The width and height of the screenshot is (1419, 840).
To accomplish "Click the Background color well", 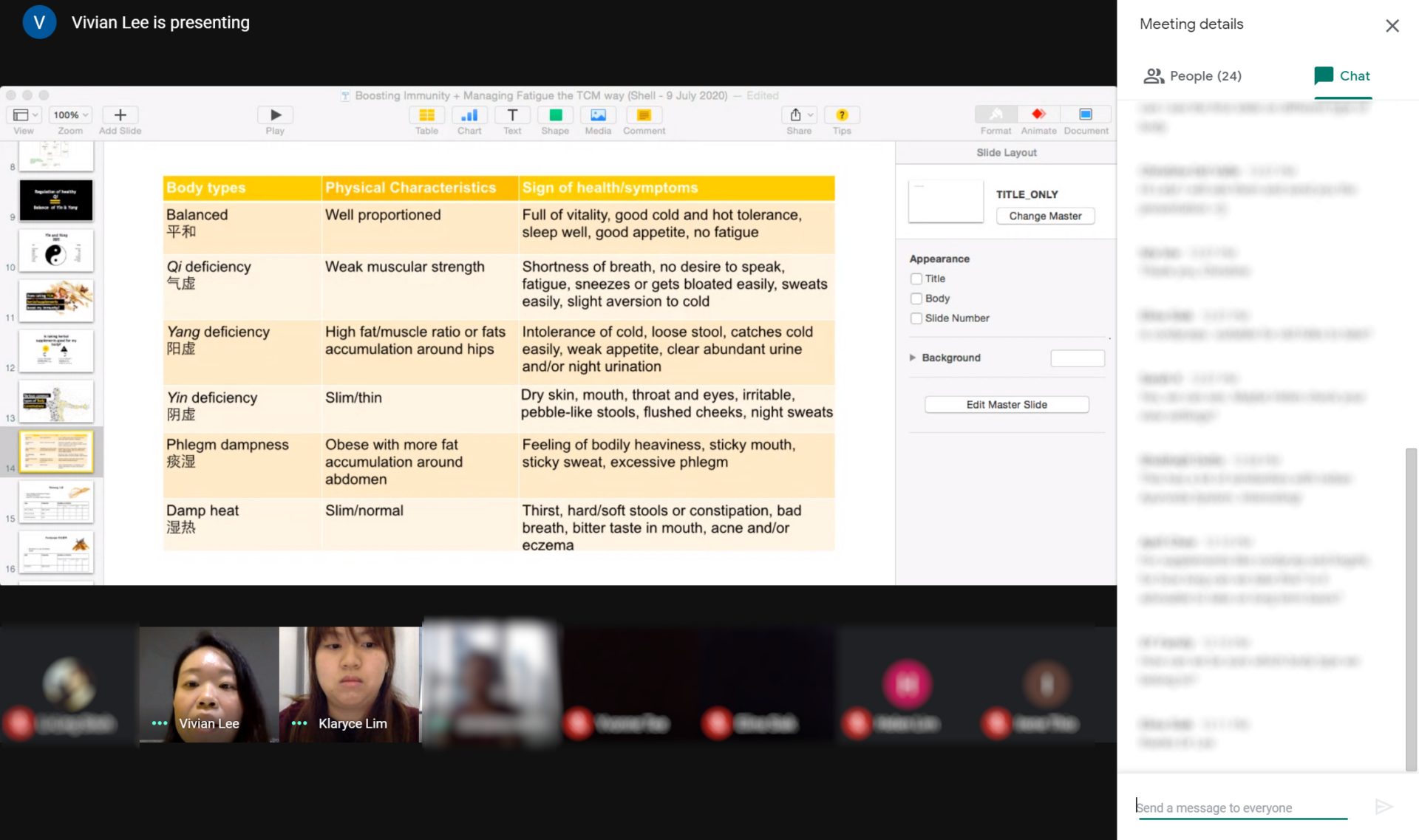I will [x=1078, y=358].
